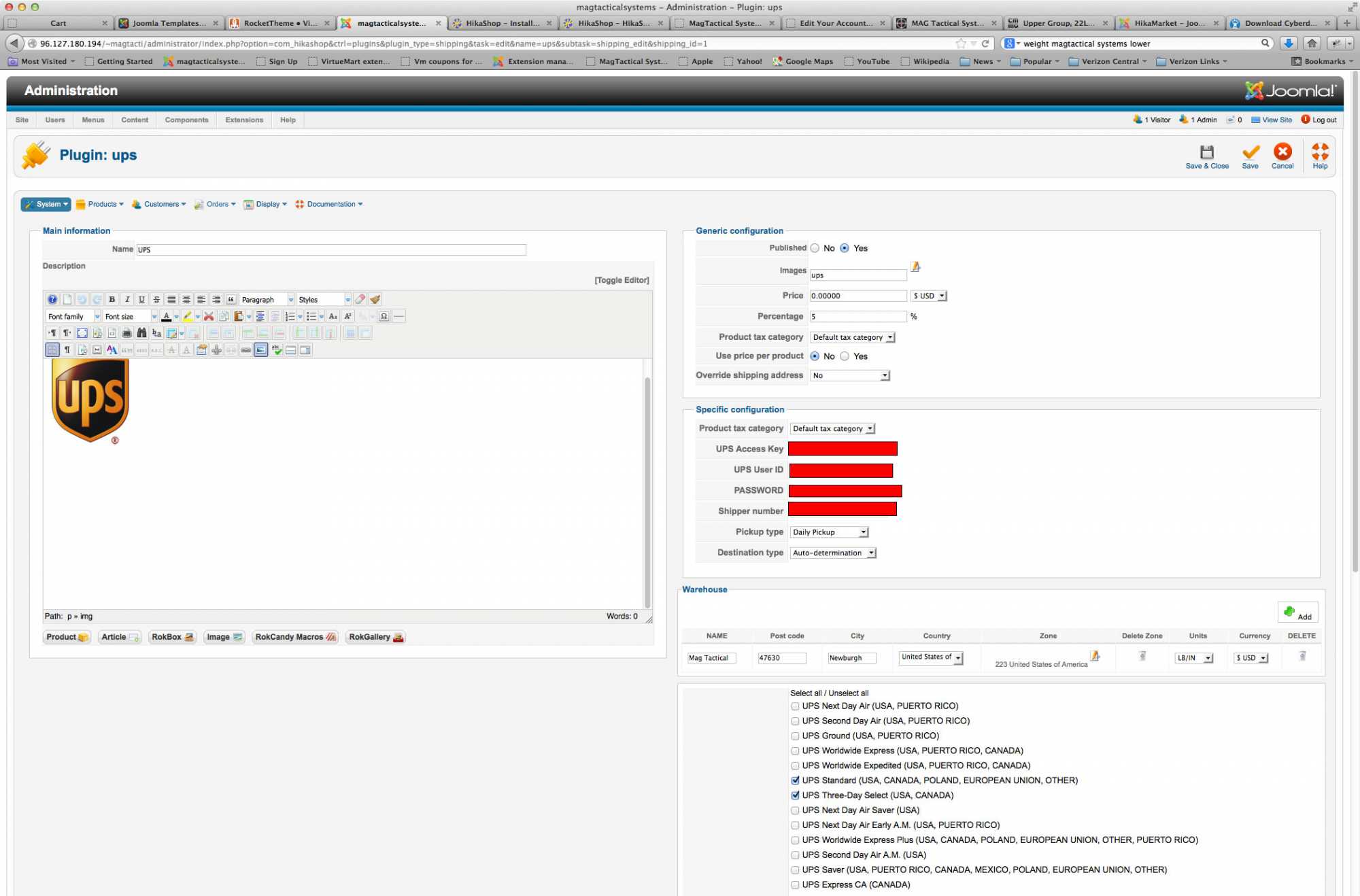
Task: Open the find binoculars tool
Action: 141,333
